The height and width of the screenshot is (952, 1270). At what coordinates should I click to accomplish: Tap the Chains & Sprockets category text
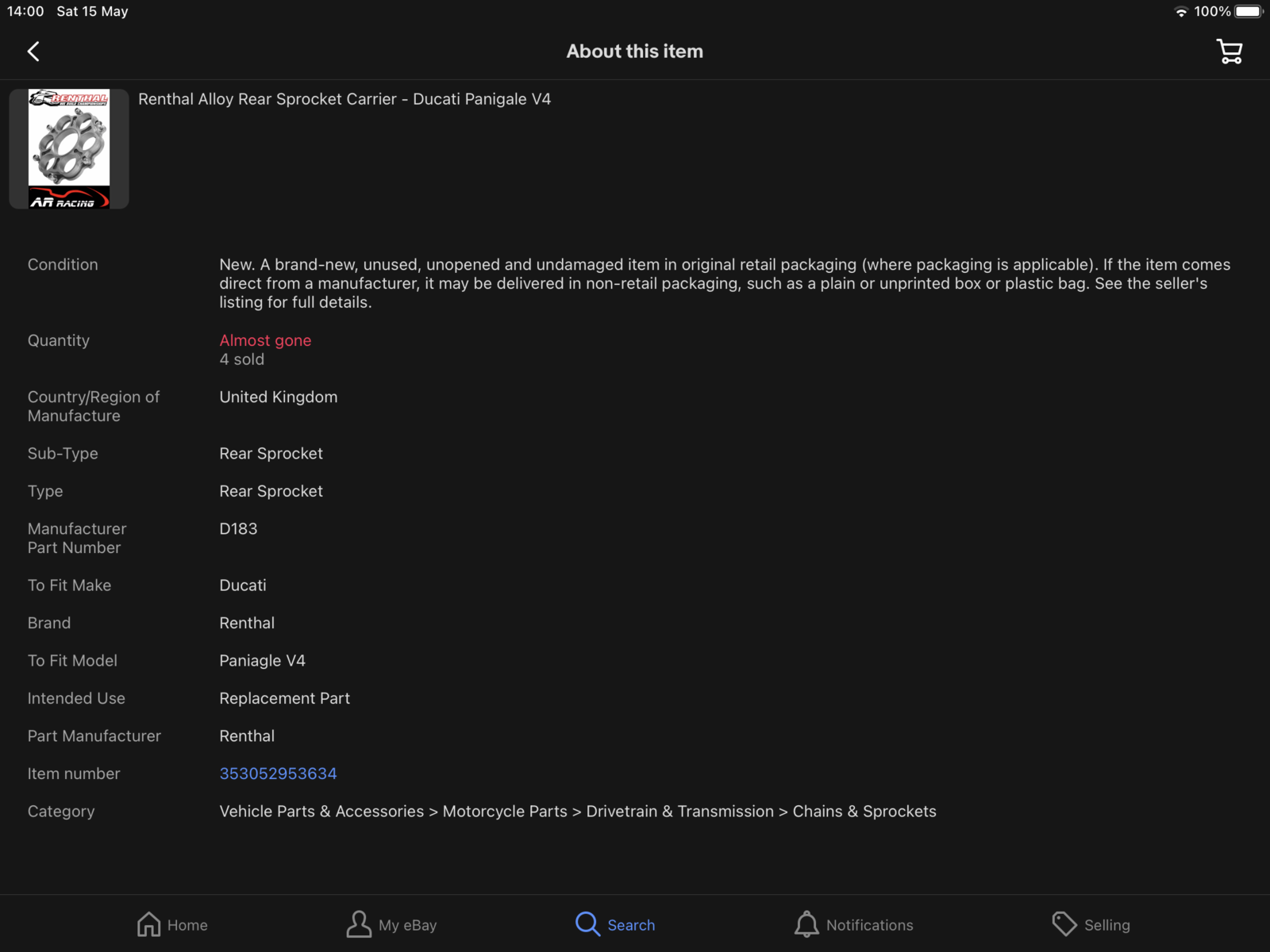[x=864, y=812]
